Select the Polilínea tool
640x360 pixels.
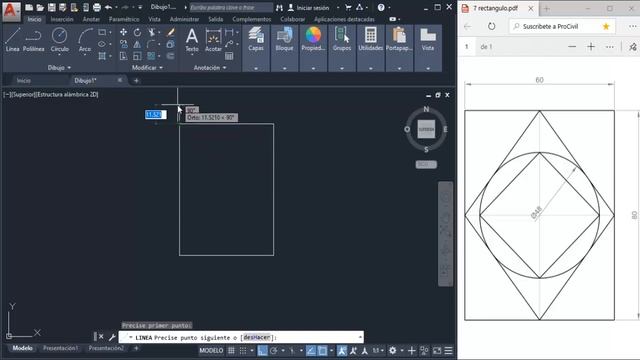tap(33, 40)
